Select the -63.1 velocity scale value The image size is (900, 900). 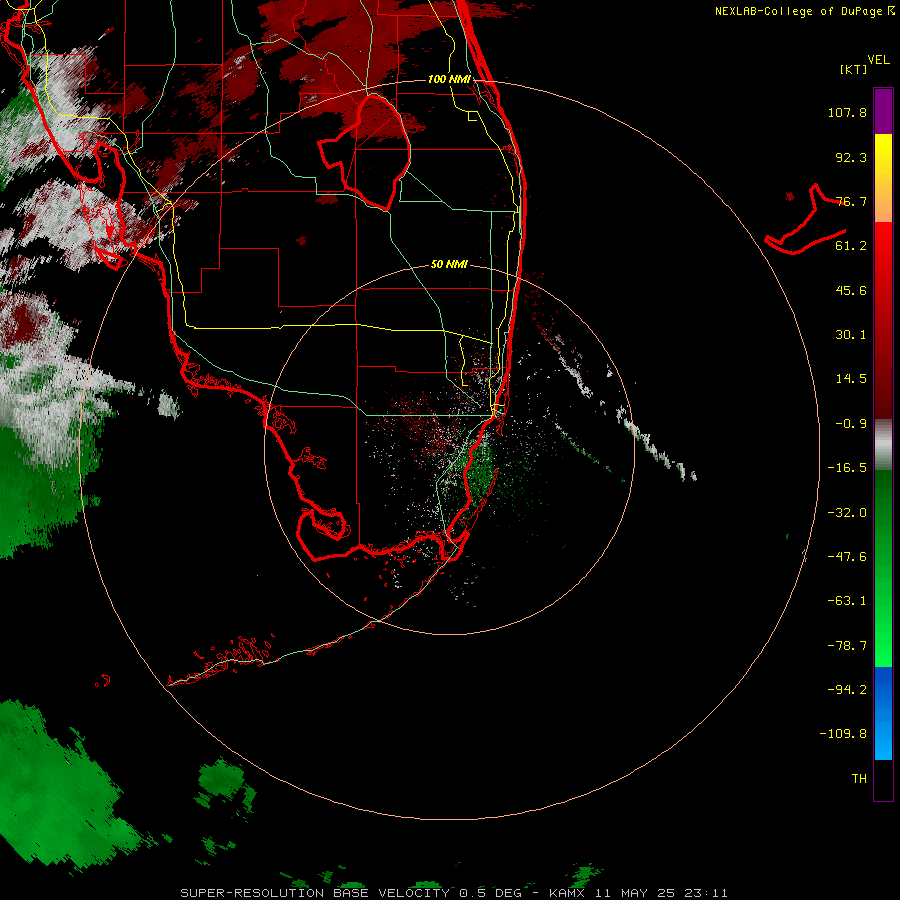pos(847,601)
